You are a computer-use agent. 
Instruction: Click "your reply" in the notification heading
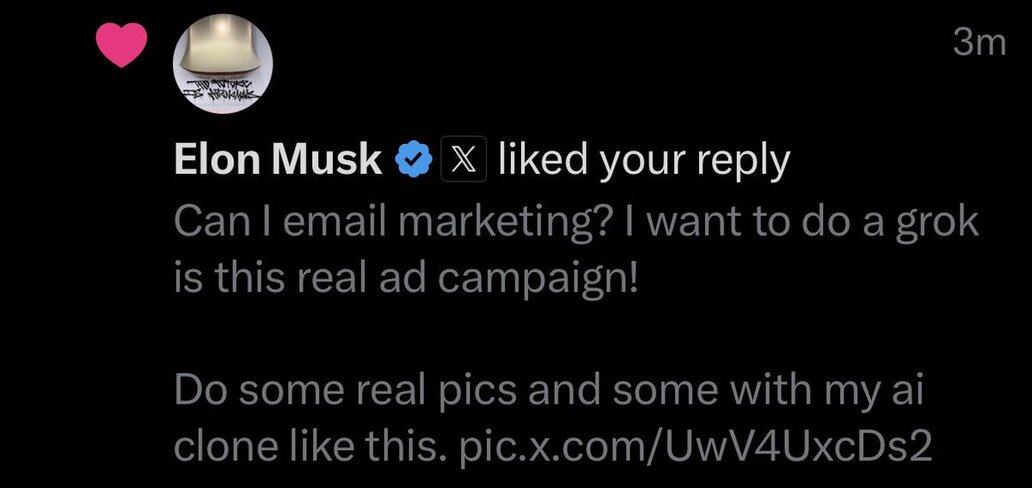click(x=706, y=160)
